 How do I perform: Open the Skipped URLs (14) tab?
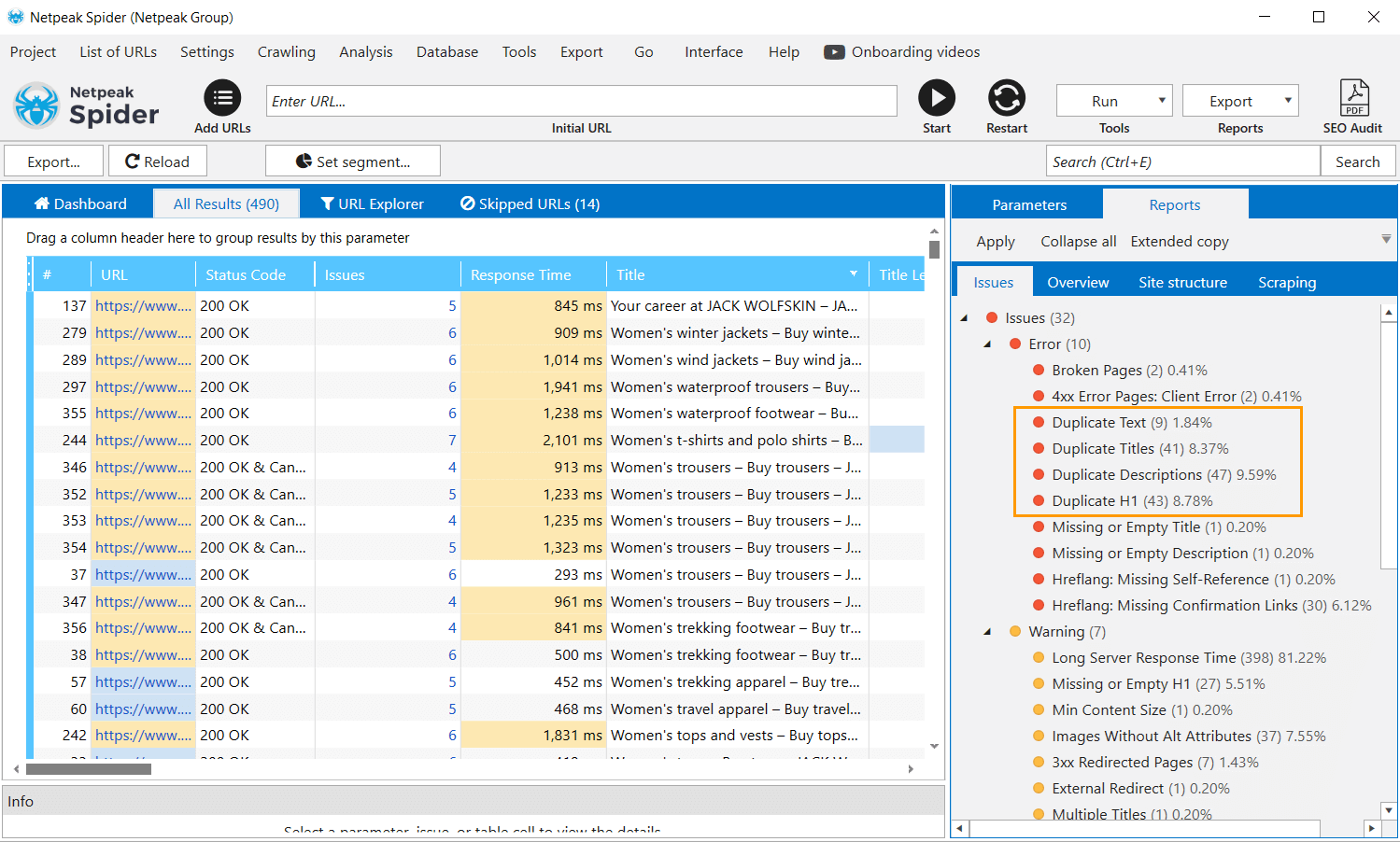click(x=530, y=203)
